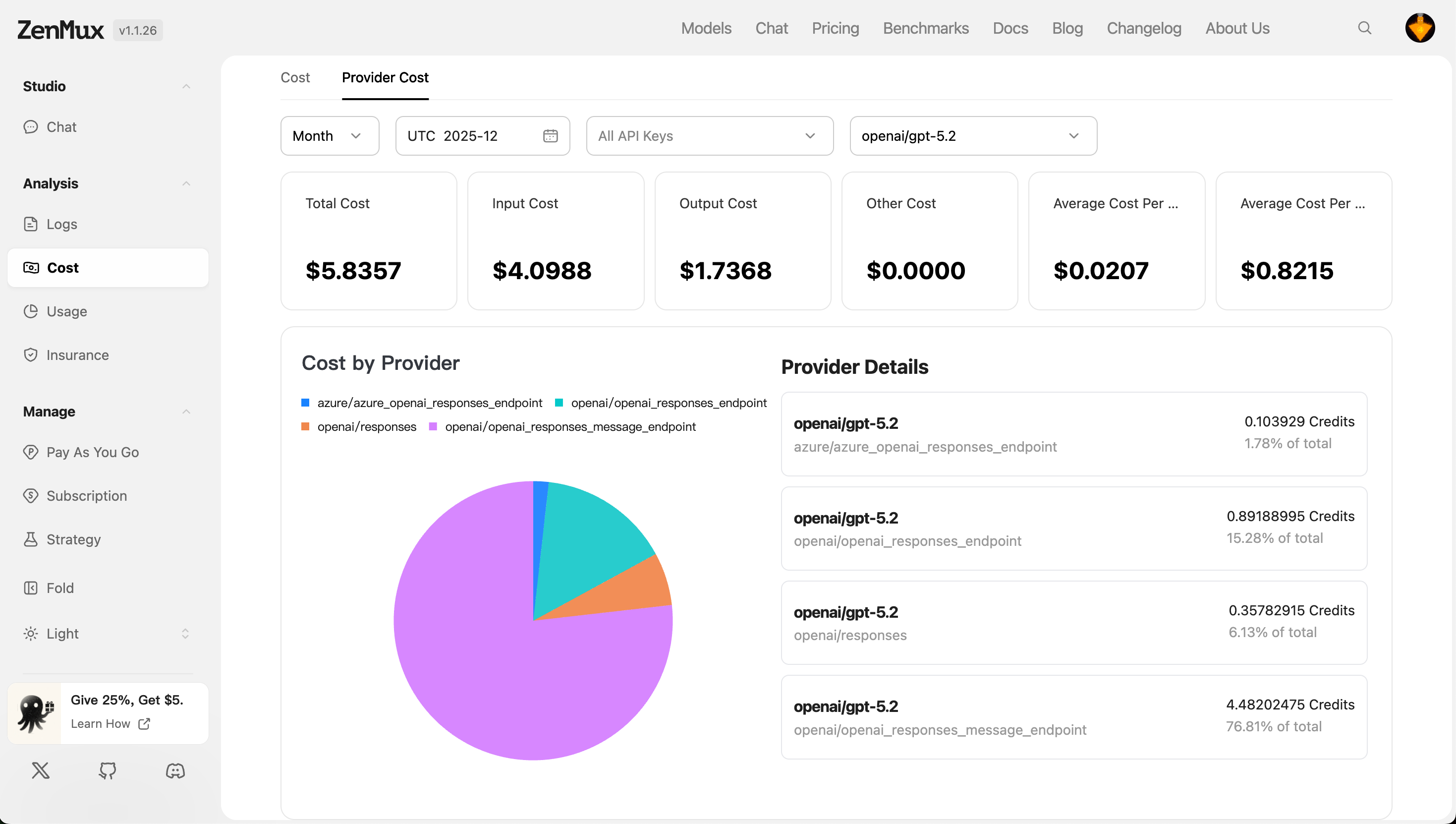Viewport: 1456px width, 824px height.
Task: Switch to the Cost tab
Action: pyautogui.click(x=295, y=77)
